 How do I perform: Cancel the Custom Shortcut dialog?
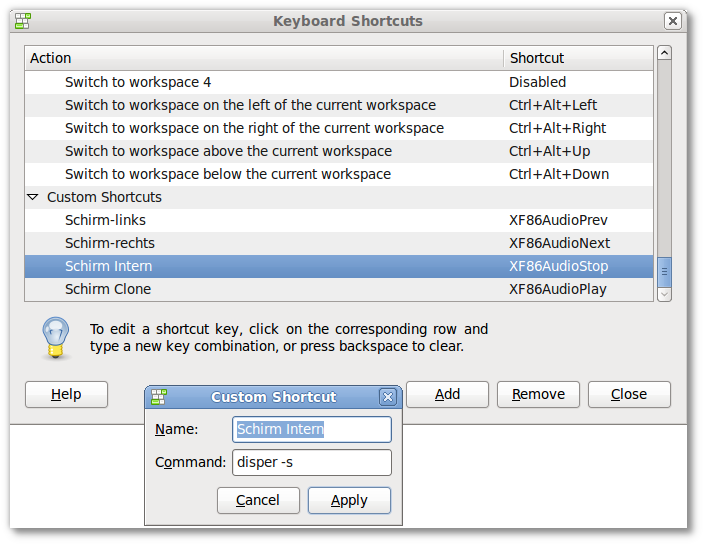pyautogui.click(x=258, y=500)
